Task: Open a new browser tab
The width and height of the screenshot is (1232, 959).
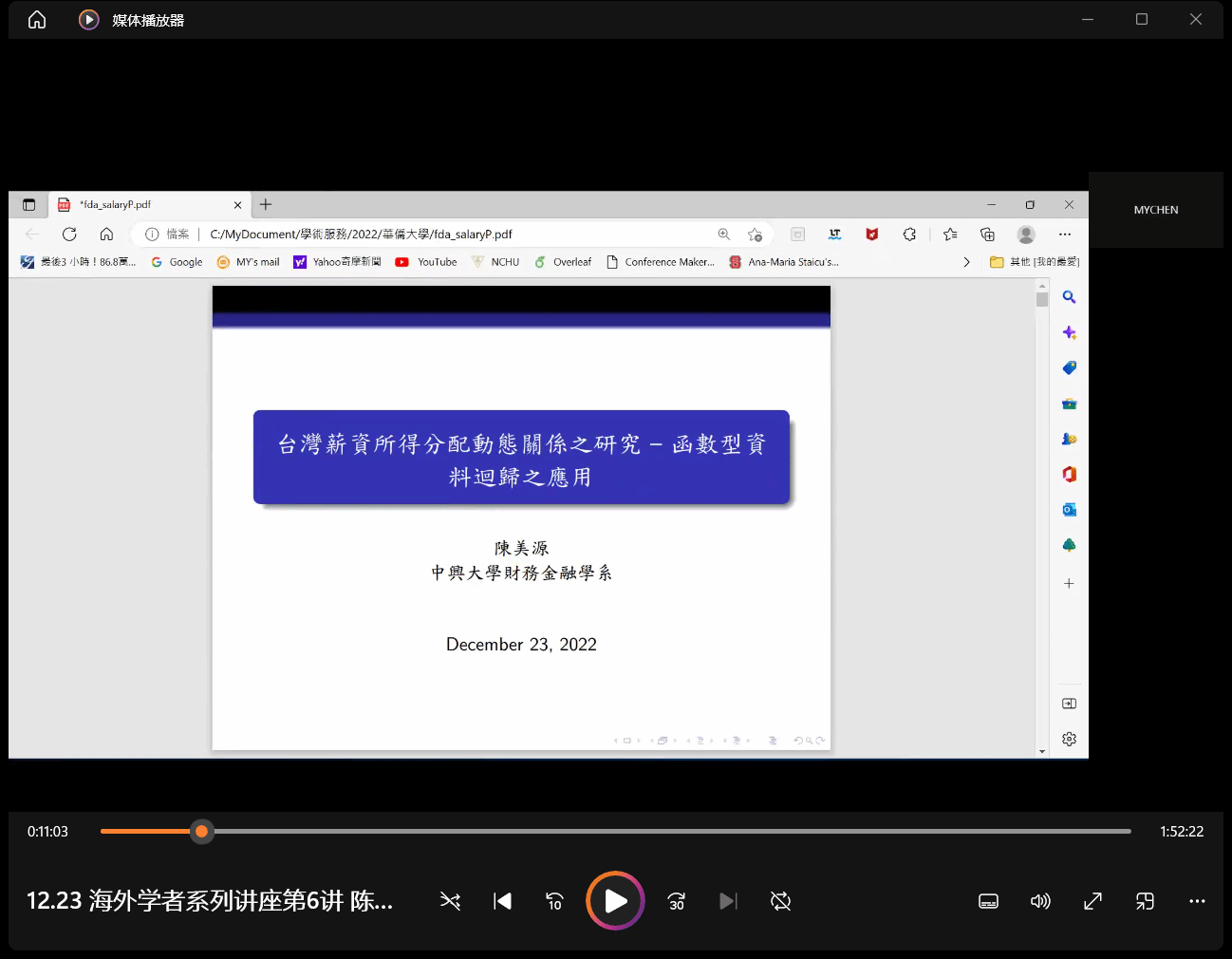Action: [266, 205]
